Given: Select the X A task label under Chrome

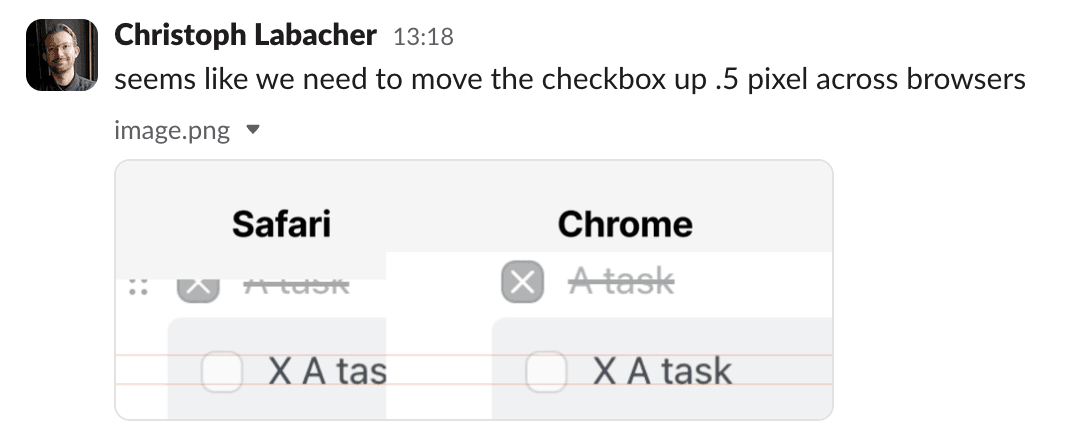Looking at the screenshot, I should [663, 372].
